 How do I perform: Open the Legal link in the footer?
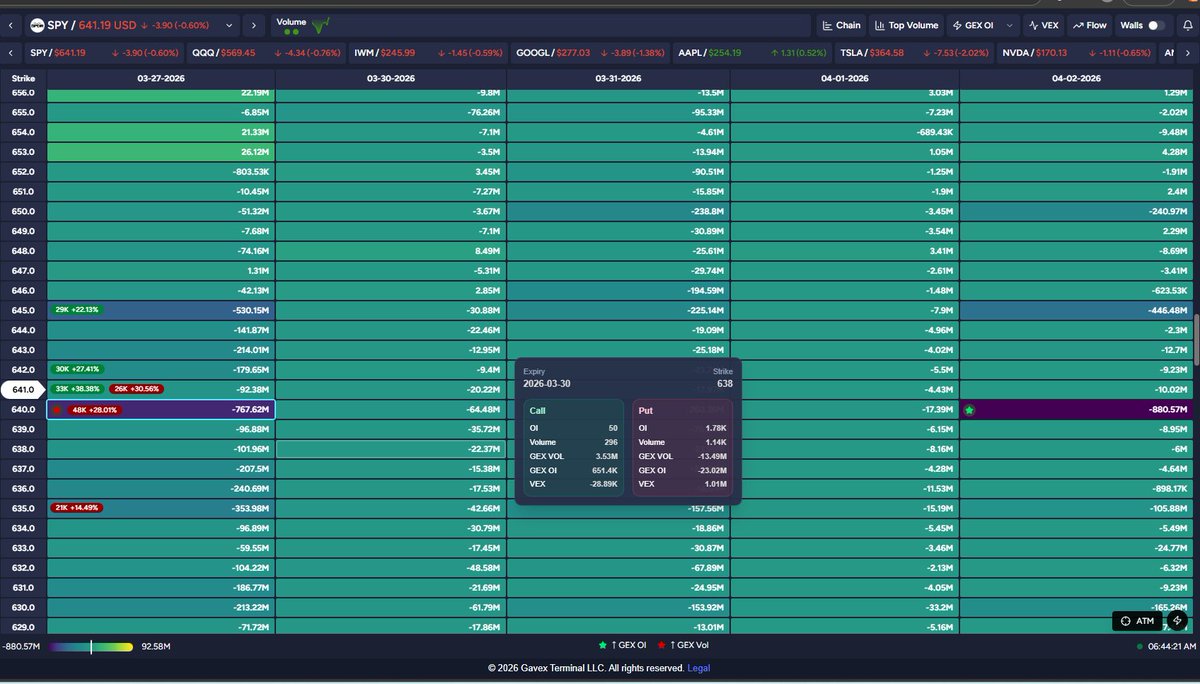point(698,668)
